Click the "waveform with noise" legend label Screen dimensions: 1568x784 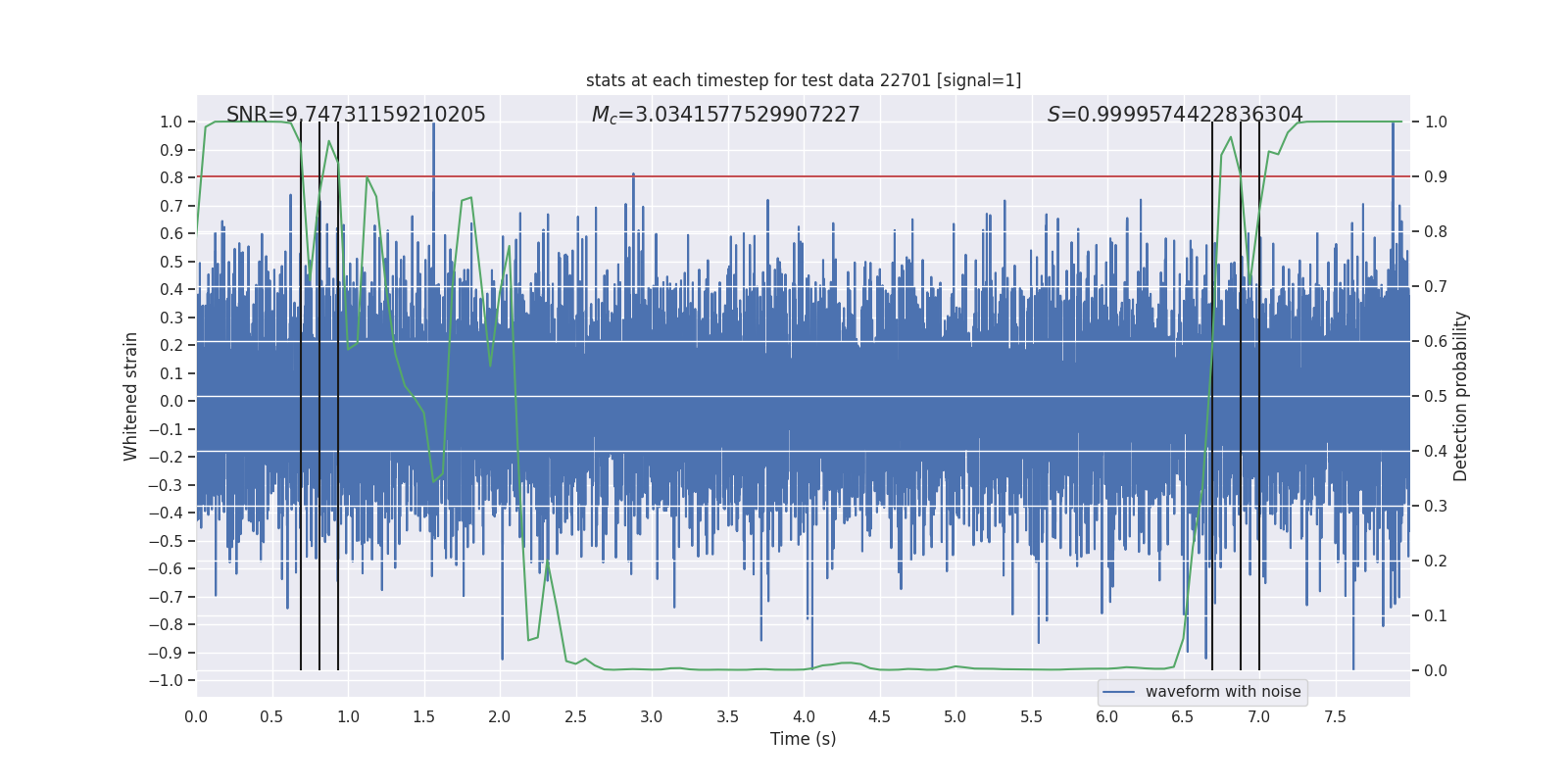click(x=1223, y=692)
